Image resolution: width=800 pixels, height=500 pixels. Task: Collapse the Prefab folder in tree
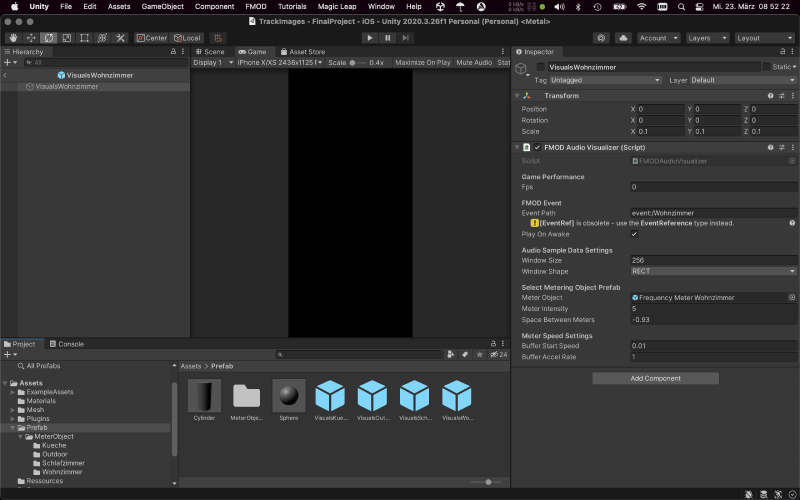pos(12,428)
